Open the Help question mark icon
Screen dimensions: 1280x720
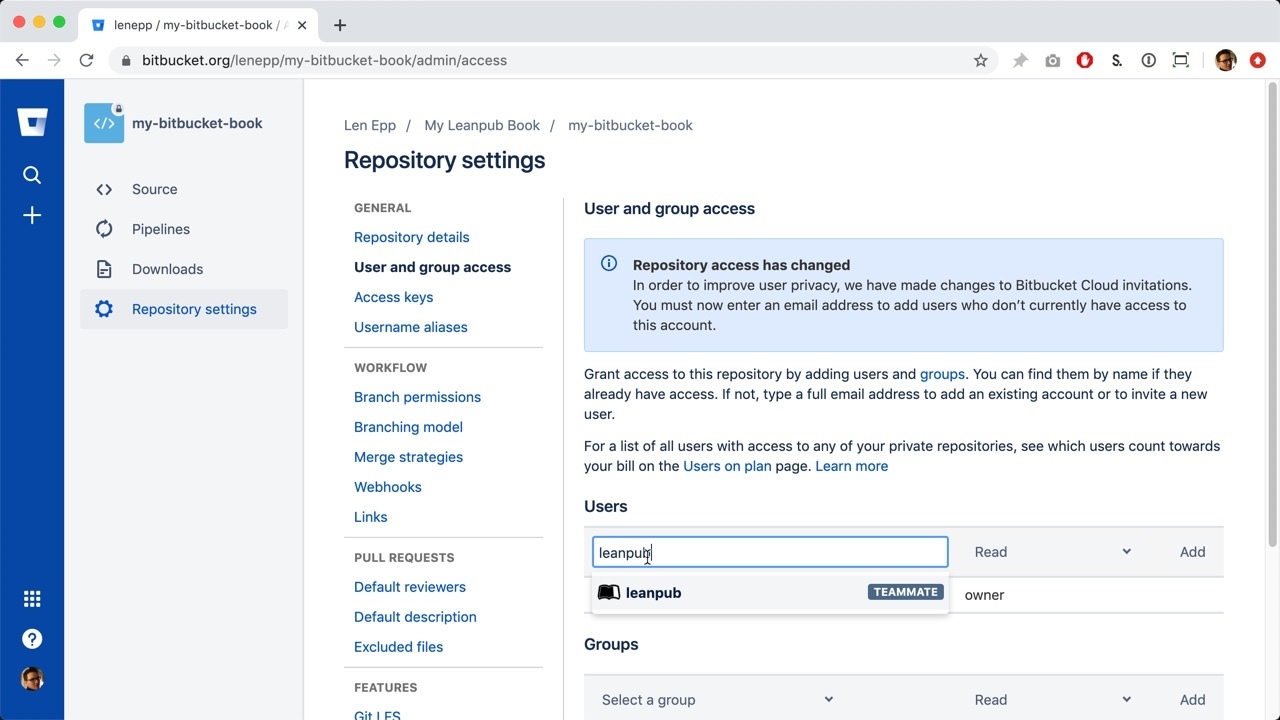click(32, 639)
